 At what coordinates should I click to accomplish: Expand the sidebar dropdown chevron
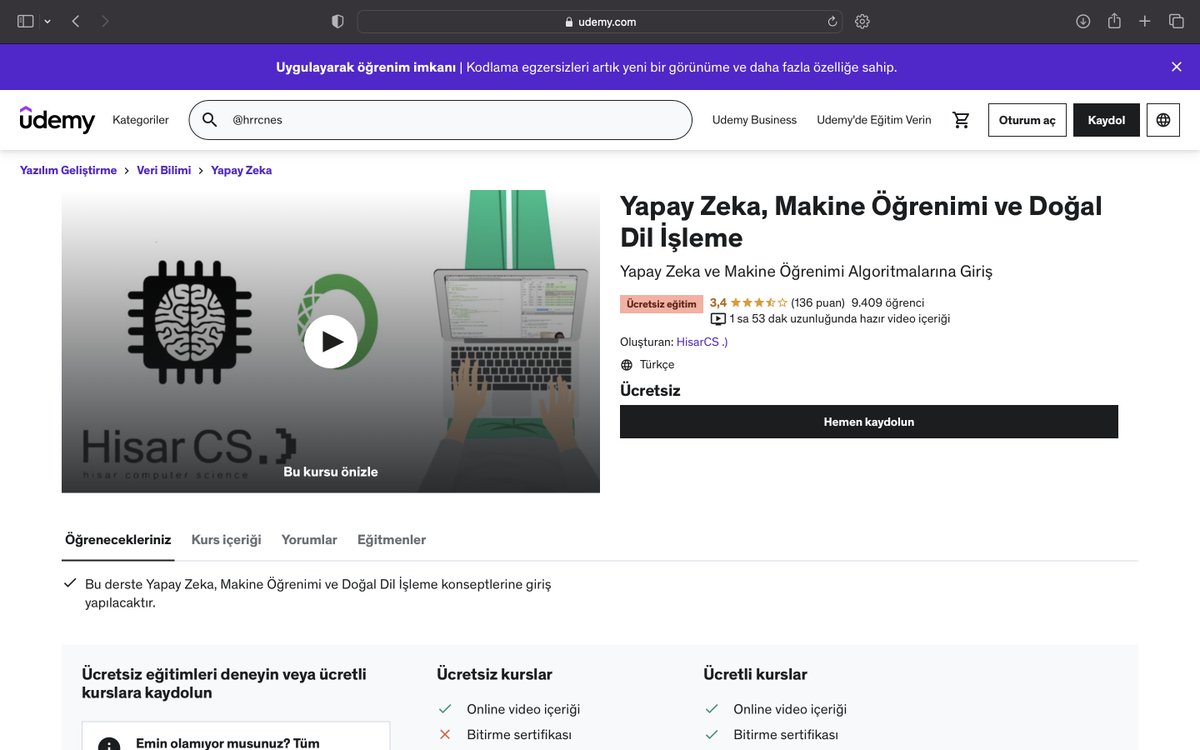pyautogui.click(x=47, y=22)
